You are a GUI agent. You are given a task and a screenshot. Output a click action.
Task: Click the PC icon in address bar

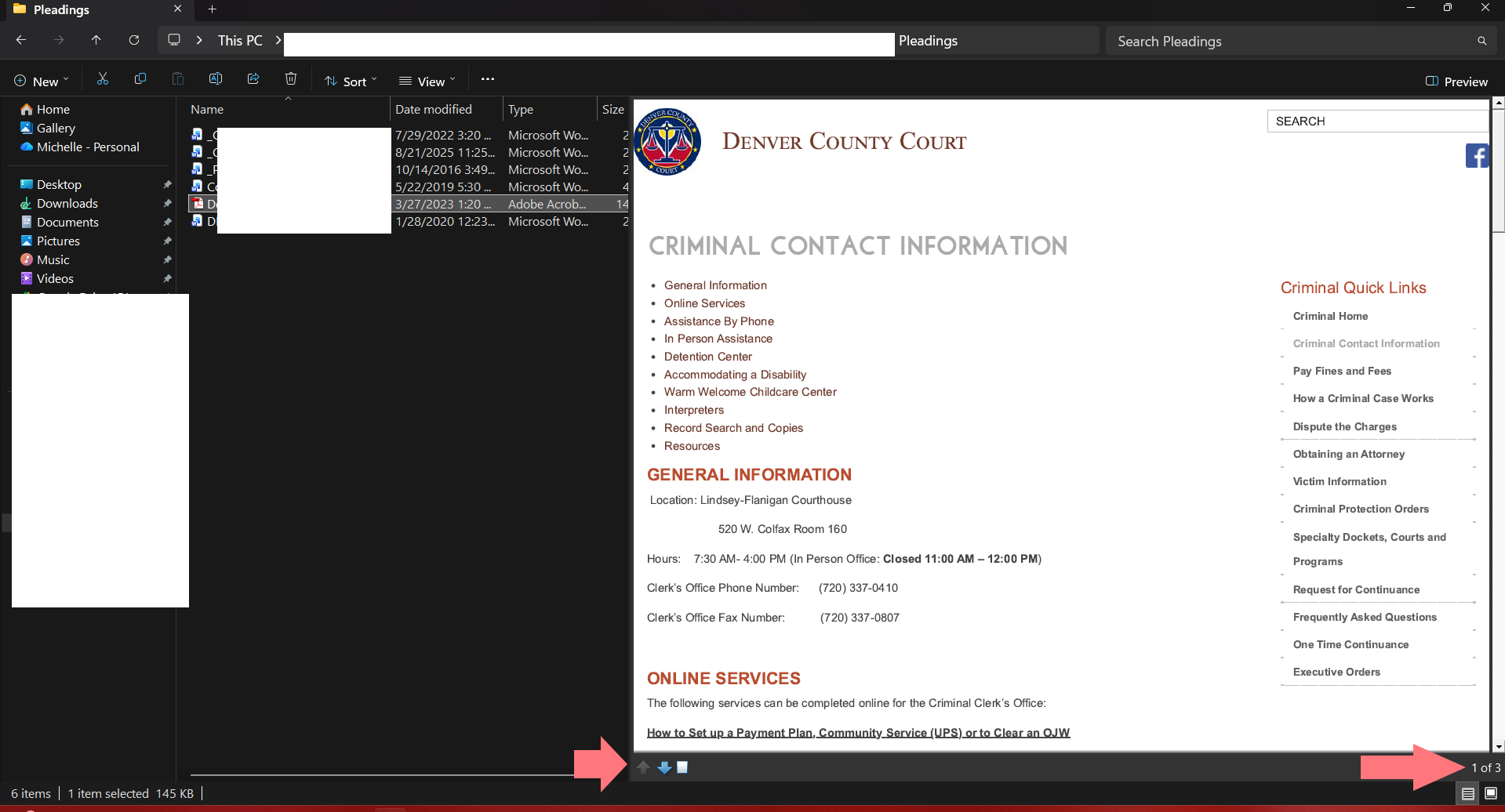(174, 40)
